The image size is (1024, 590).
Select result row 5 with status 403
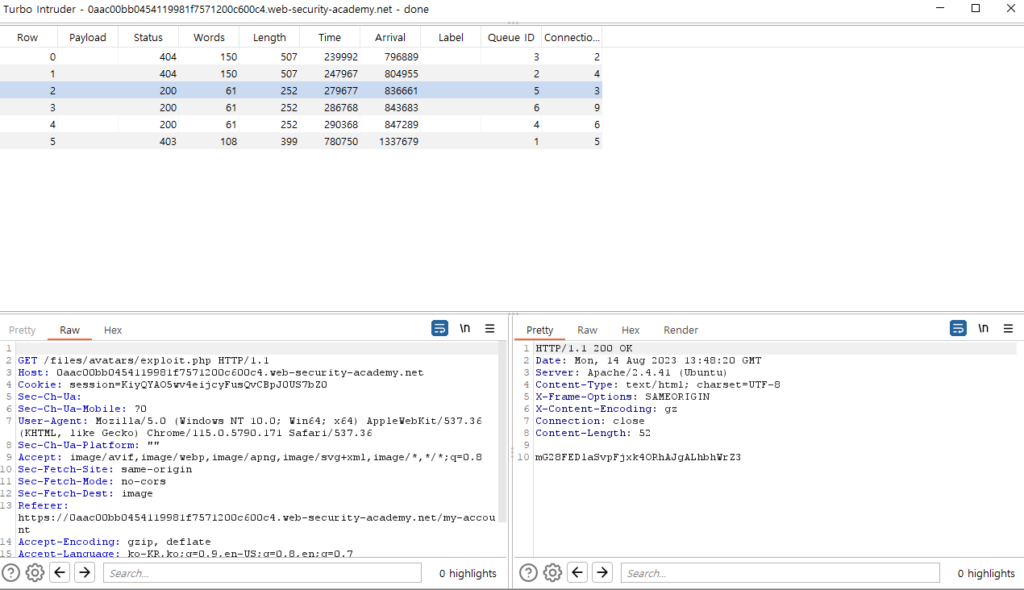coord(300,141)
